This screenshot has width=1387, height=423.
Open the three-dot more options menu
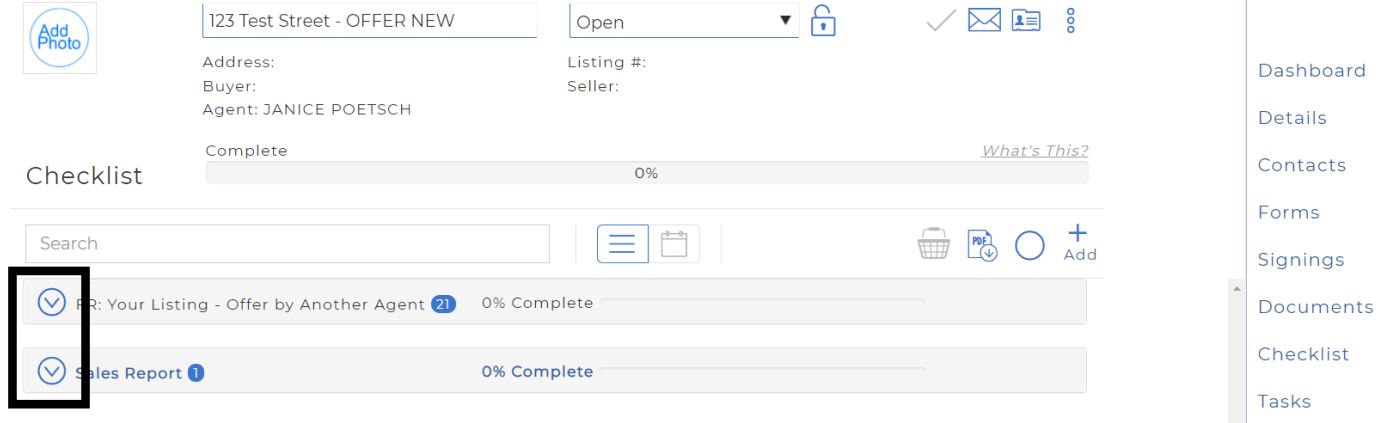pyautogui.click(x=1071, y=20)
